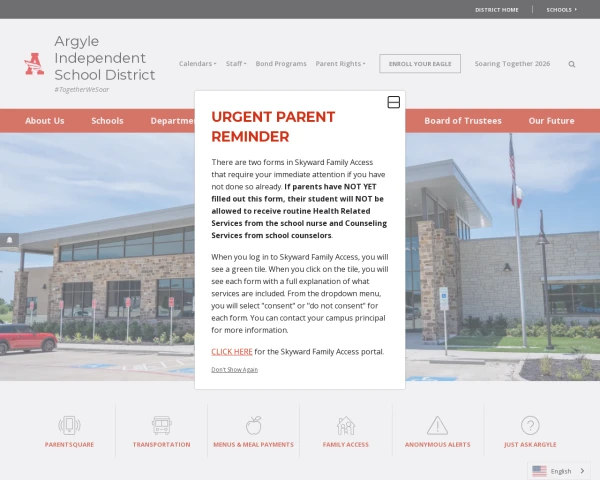Open Bond Programs link

pyautogui.click(x=281, y=64)
